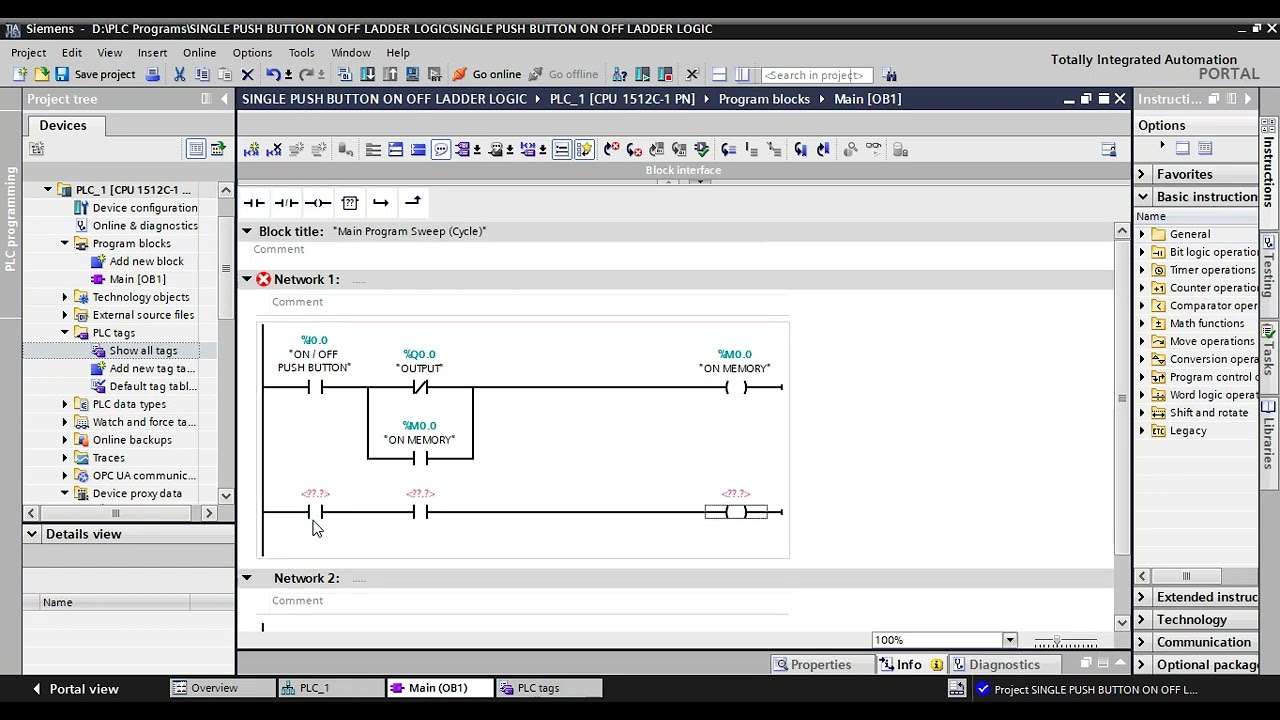Click the search binoculars icon
This screenshot has width=1280, height=720.
tap(890, 75)
